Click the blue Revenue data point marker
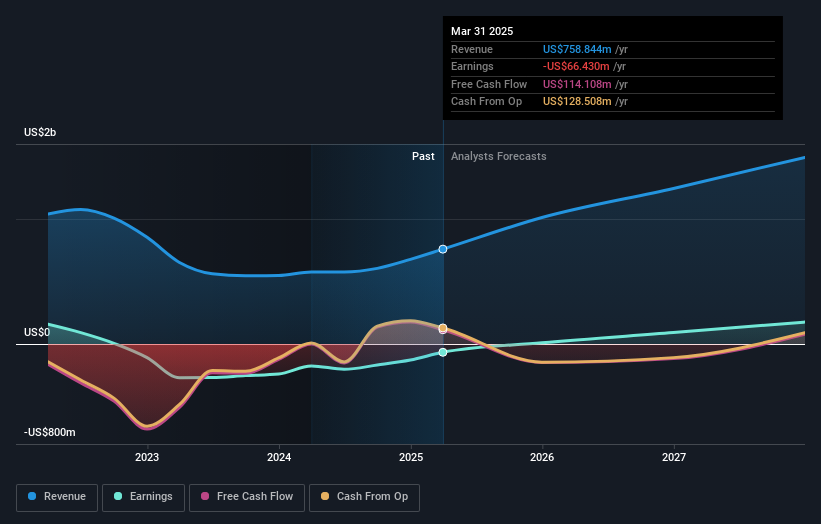 [443, 249]
